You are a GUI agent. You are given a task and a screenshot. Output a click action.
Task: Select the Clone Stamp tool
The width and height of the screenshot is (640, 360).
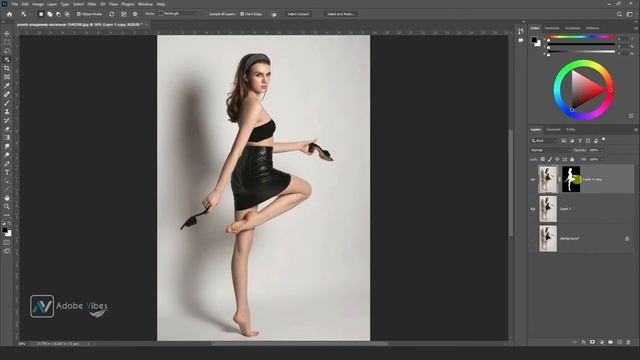pos(7,111)
